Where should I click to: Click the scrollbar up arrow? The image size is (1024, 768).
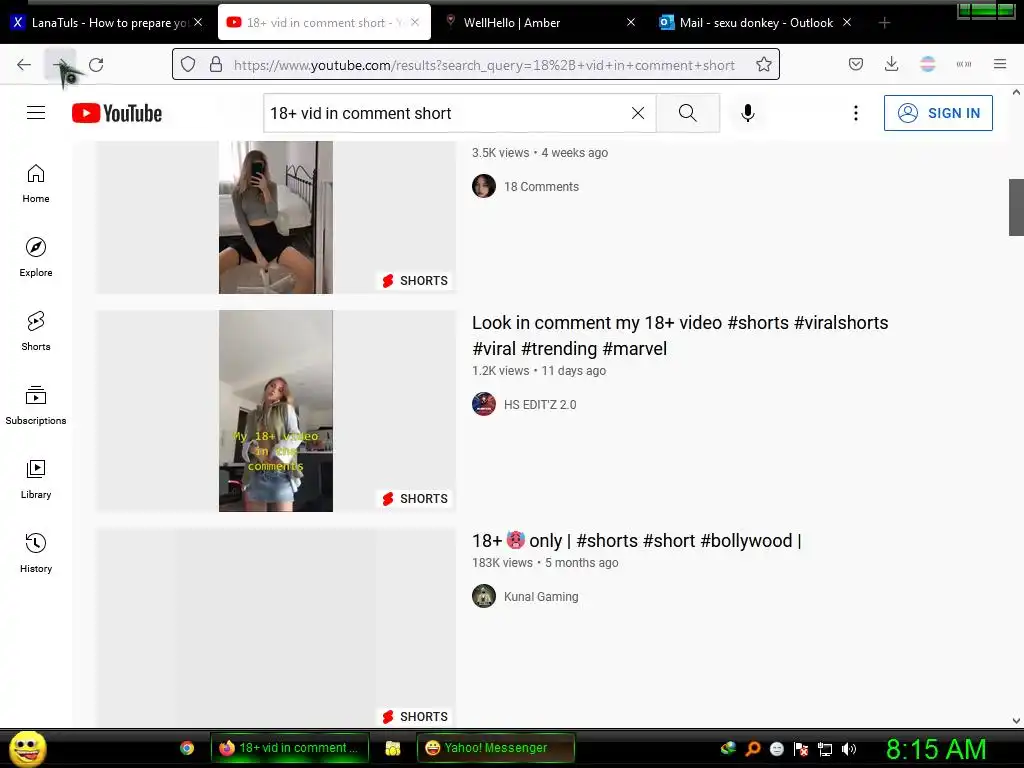coord(1016,92)
